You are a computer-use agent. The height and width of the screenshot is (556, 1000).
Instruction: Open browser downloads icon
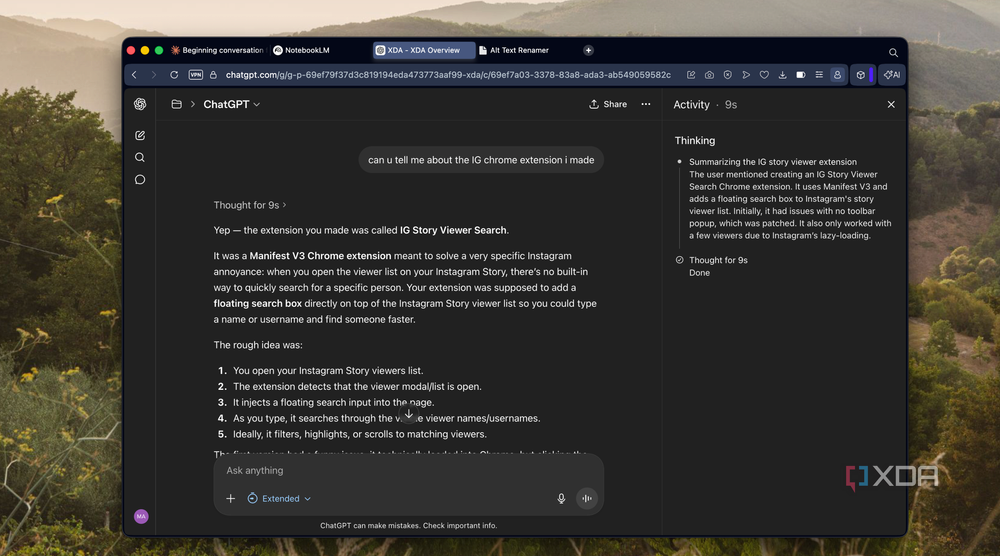(783, 75)
